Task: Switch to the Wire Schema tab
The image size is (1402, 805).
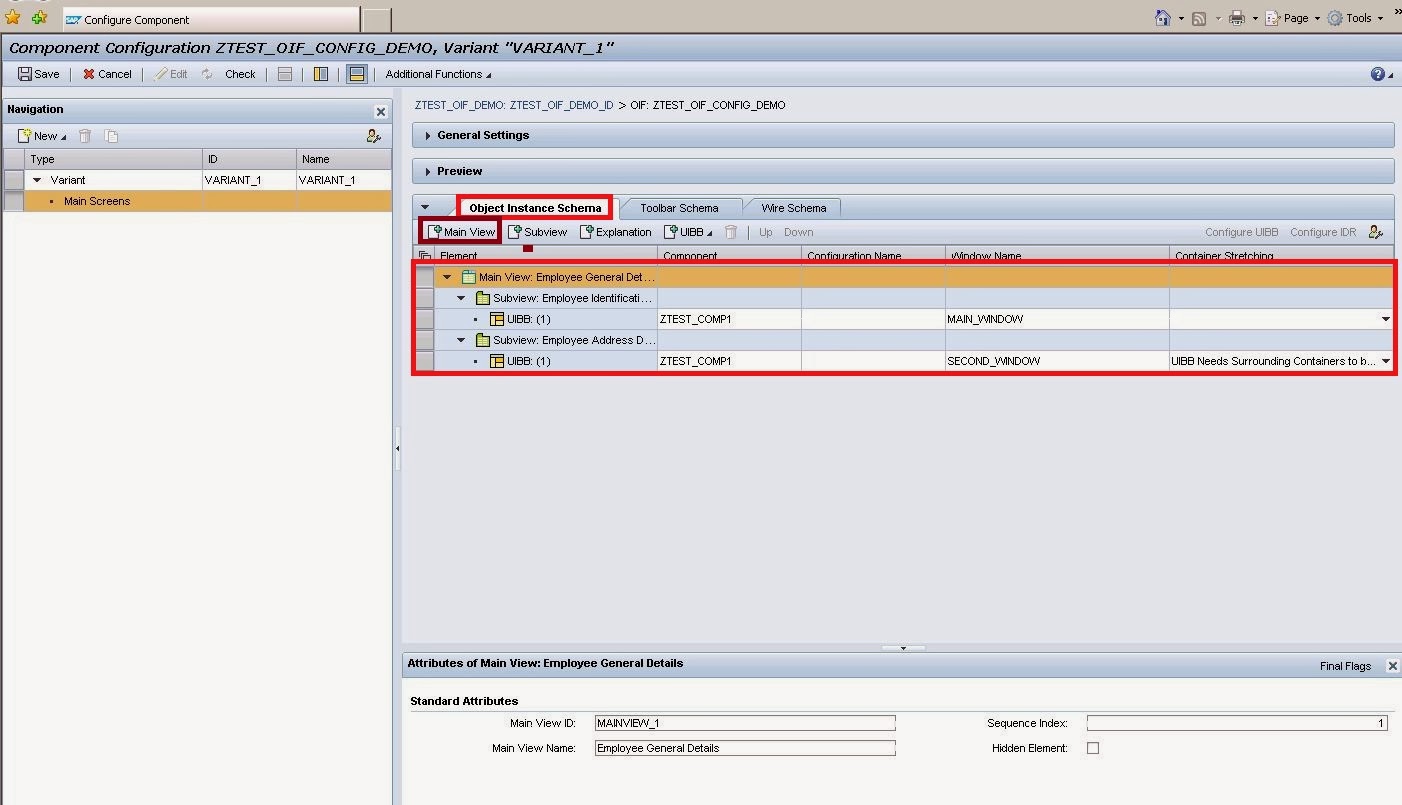Action: click(793, 208)
